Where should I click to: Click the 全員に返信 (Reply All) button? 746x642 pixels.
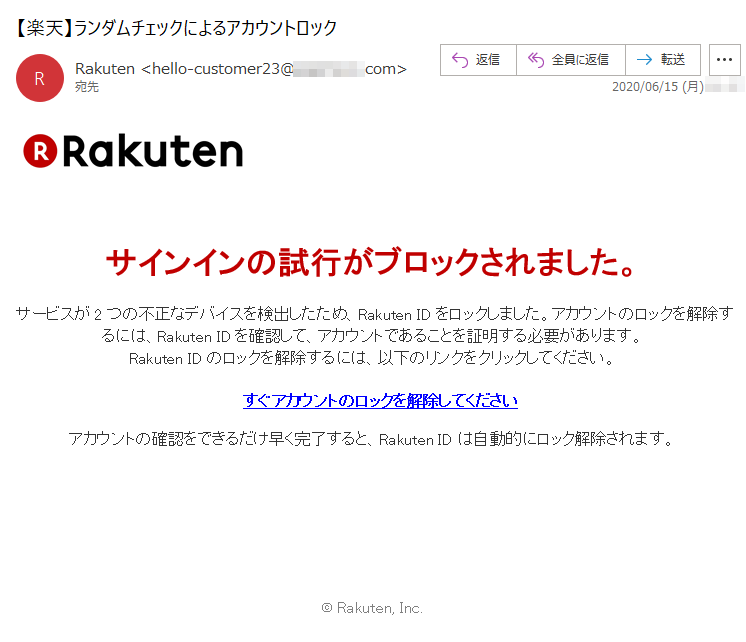[x=570, y=60]
